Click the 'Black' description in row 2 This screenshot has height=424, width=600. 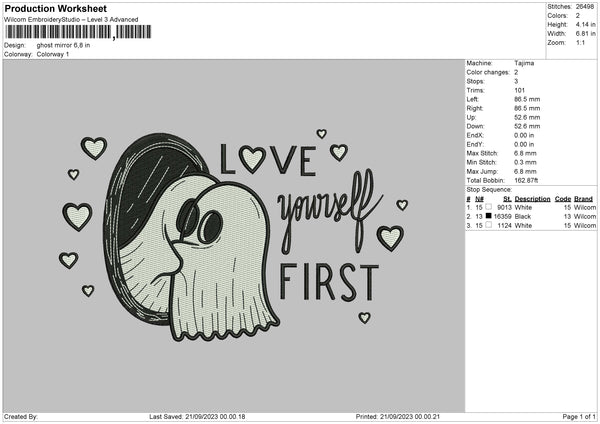pos(523,217)
